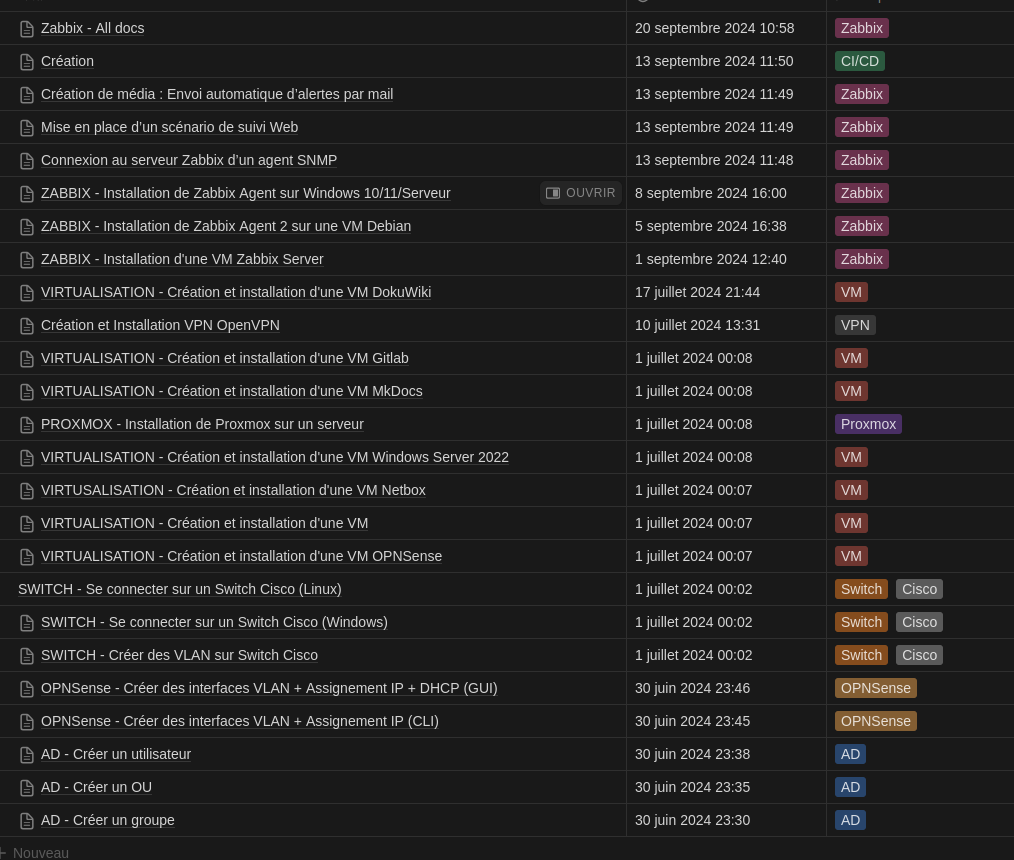Open "Connexion au serveur Zabbix d'un agent SNMP"

189,160
